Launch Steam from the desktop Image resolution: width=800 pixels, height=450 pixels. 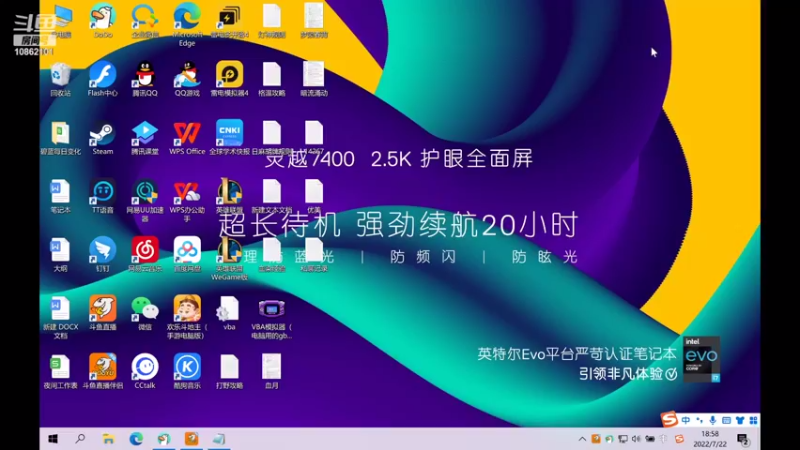[x=103, y=138]
